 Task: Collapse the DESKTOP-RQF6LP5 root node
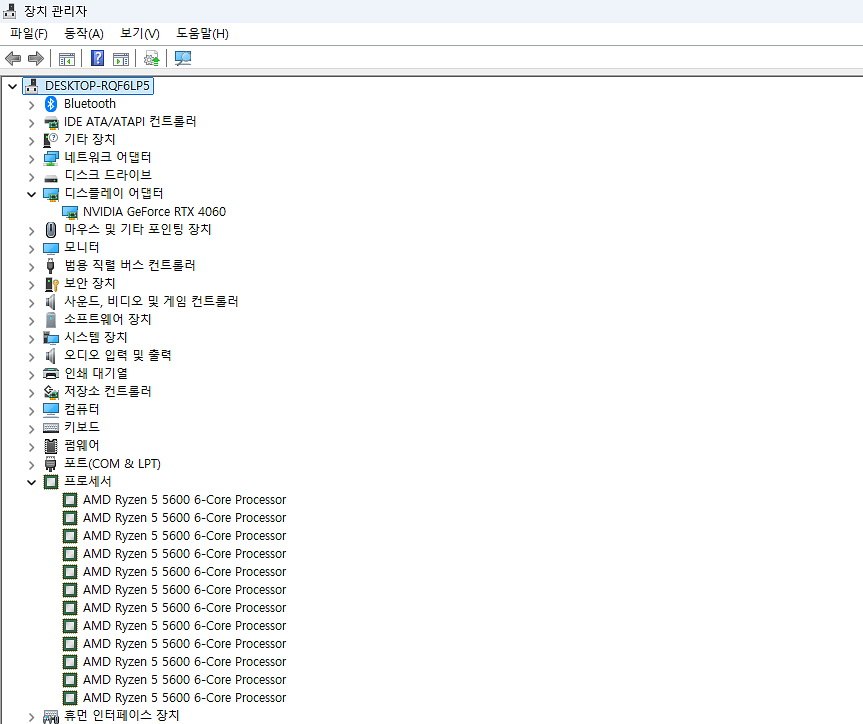12,86
